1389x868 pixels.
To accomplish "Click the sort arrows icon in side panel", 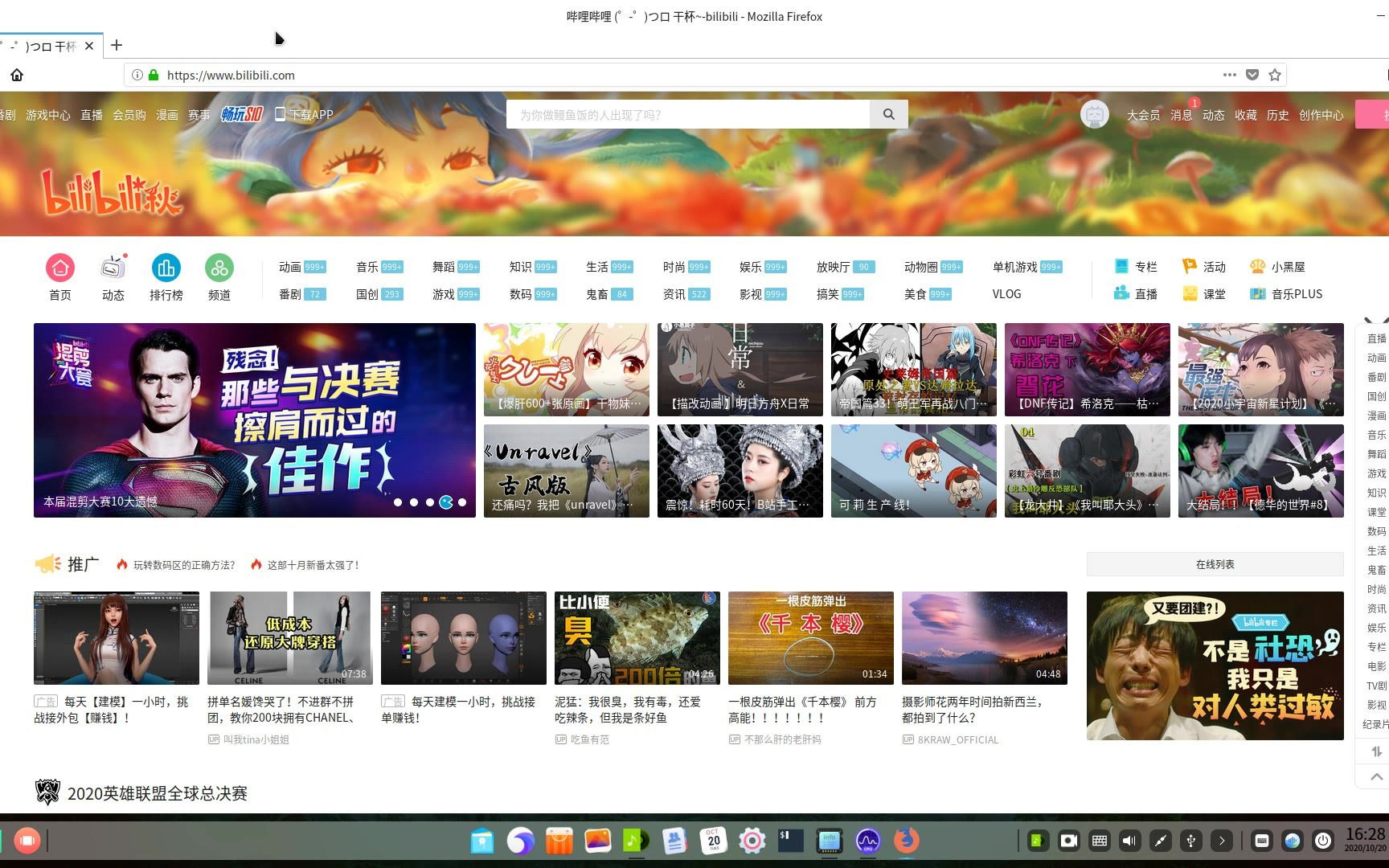I will (1376, 751).
